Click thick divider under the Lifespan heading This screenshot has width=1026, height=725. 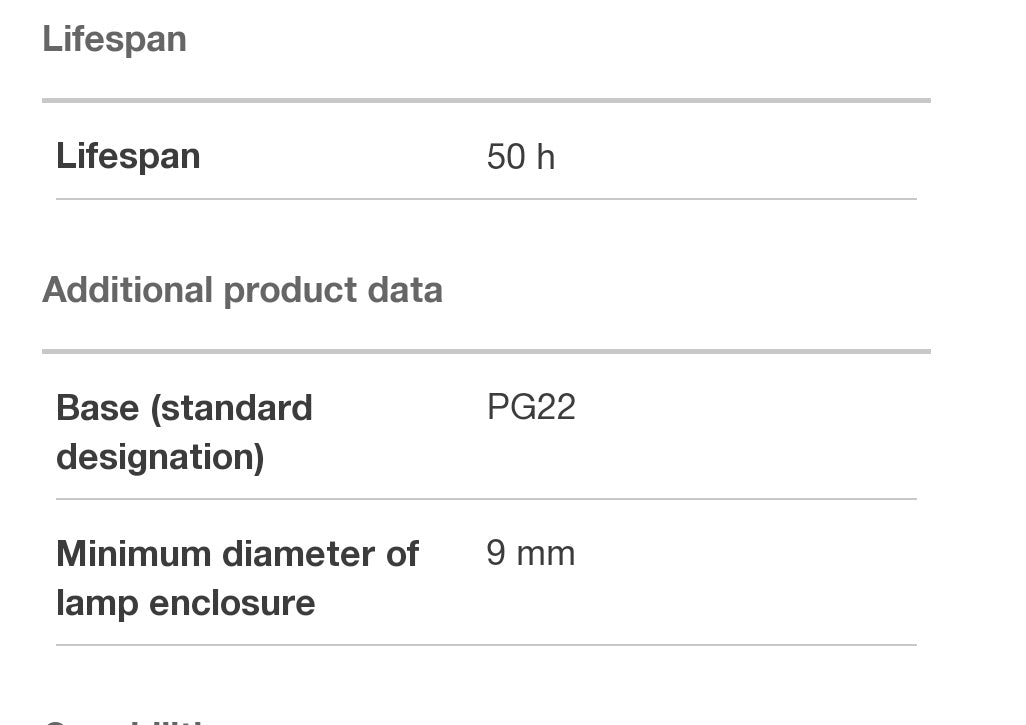[x=486, y=100]
